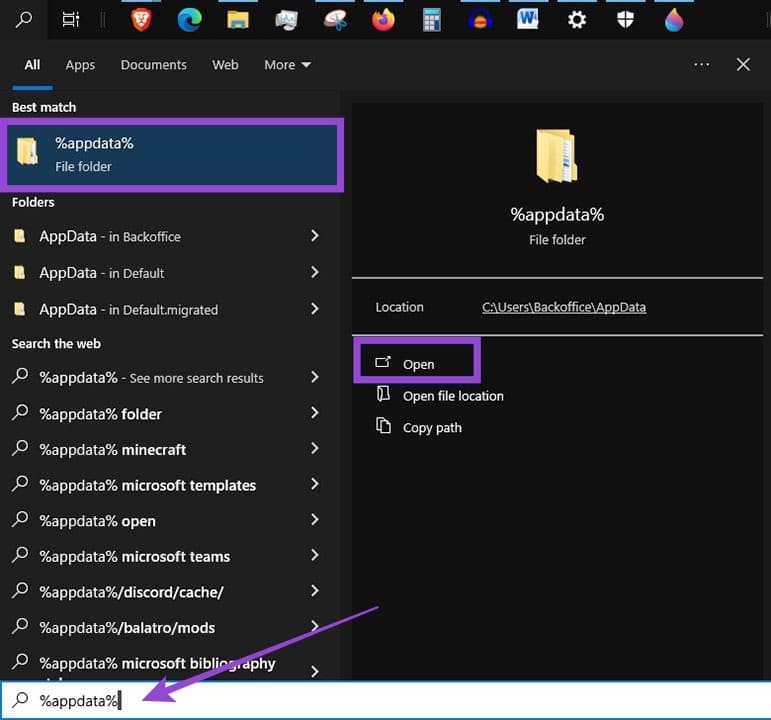Viewport: 771px width, 720px height.
Task: Expand AppData in Backoffice folder result
Action: (314, 236)
